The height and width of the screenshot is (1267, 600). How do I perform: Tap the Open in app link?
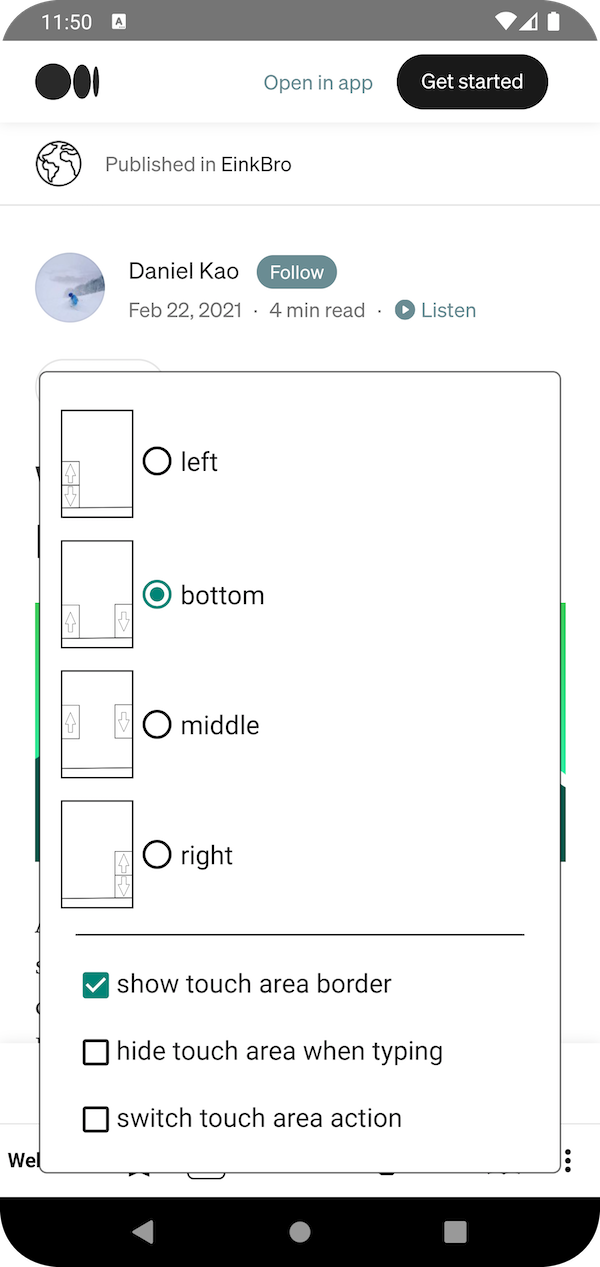318,83
